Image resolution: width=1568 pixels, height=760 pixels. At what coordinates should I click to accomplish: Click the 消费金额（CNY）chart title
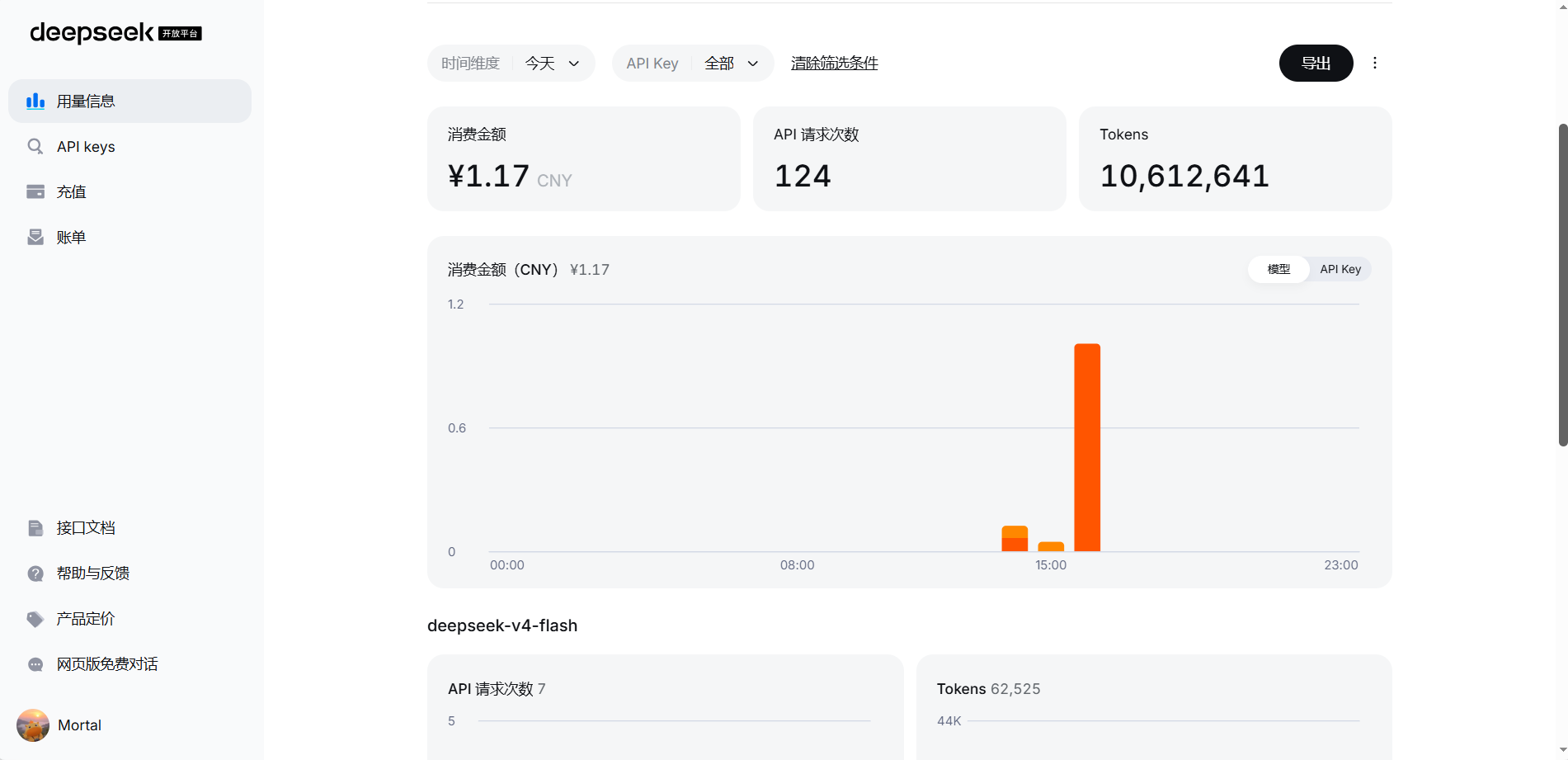tap(503, 270)
